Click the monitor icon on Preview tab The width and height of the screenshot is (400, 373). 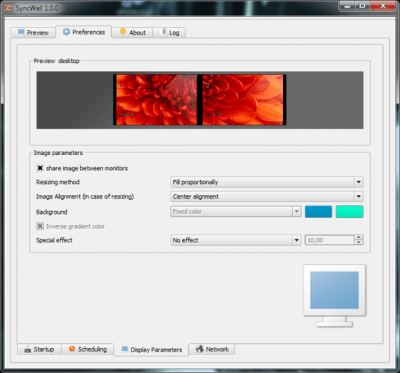[x=21, y=32]
